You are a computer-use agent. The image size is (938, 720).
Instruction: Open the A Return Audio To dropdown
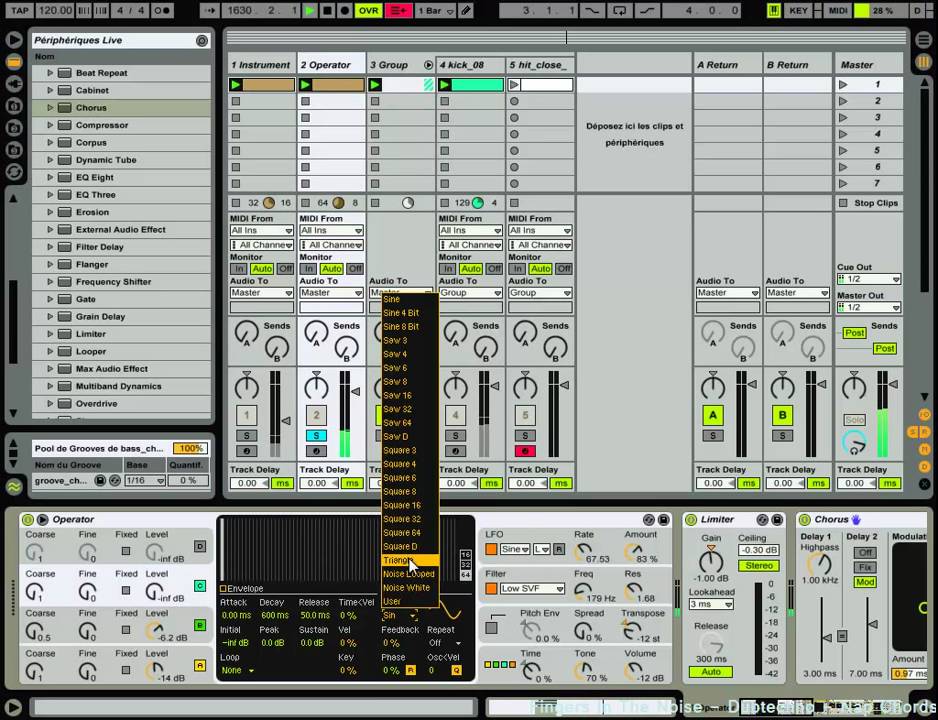727,293
